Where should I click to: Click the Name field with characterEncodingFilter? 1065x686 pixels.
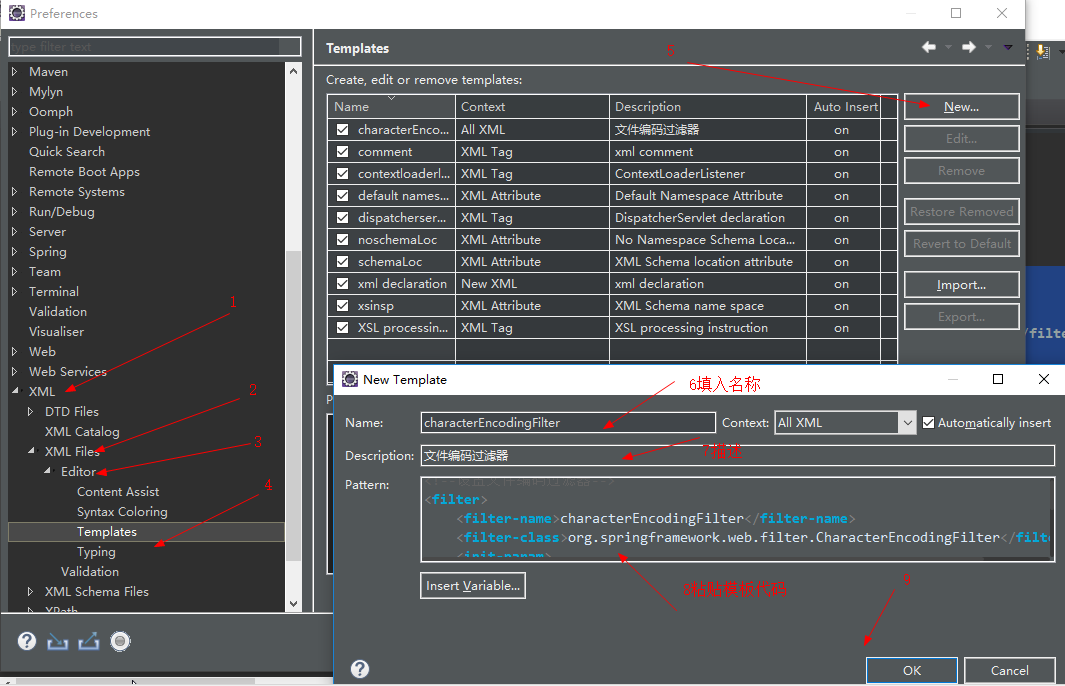568,422
